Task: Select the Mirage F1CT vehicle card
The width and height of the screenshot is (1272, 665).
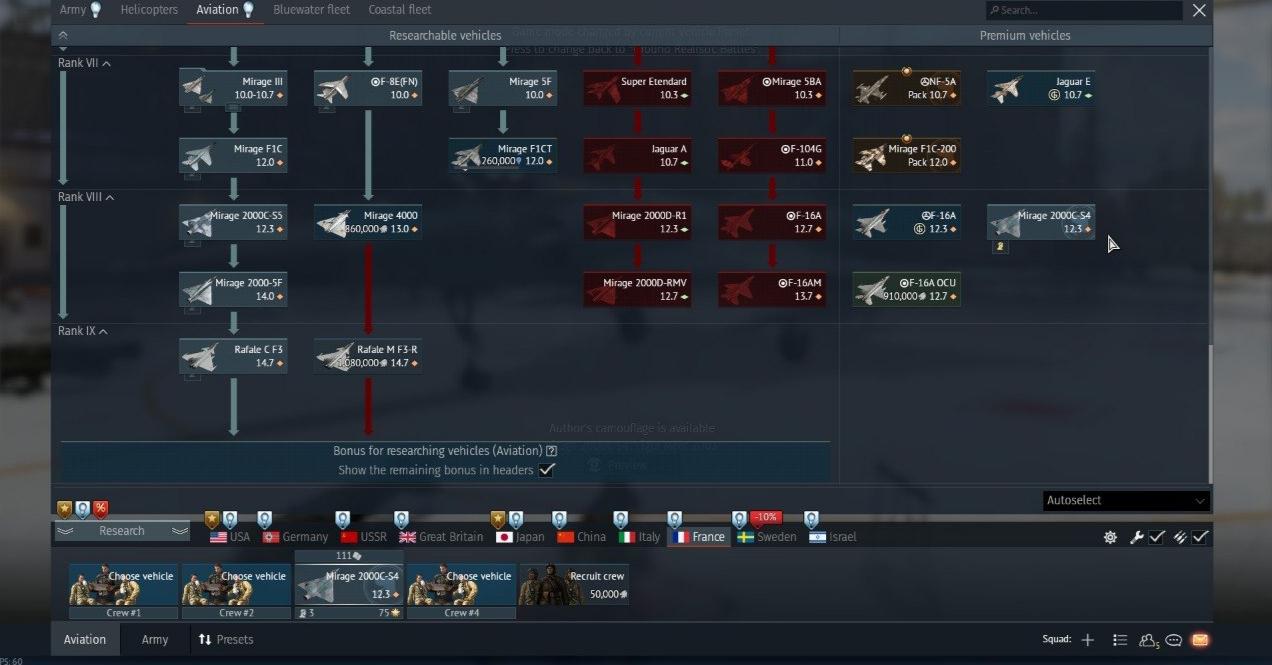Action: pyautogui.click(x=503, y=155)
